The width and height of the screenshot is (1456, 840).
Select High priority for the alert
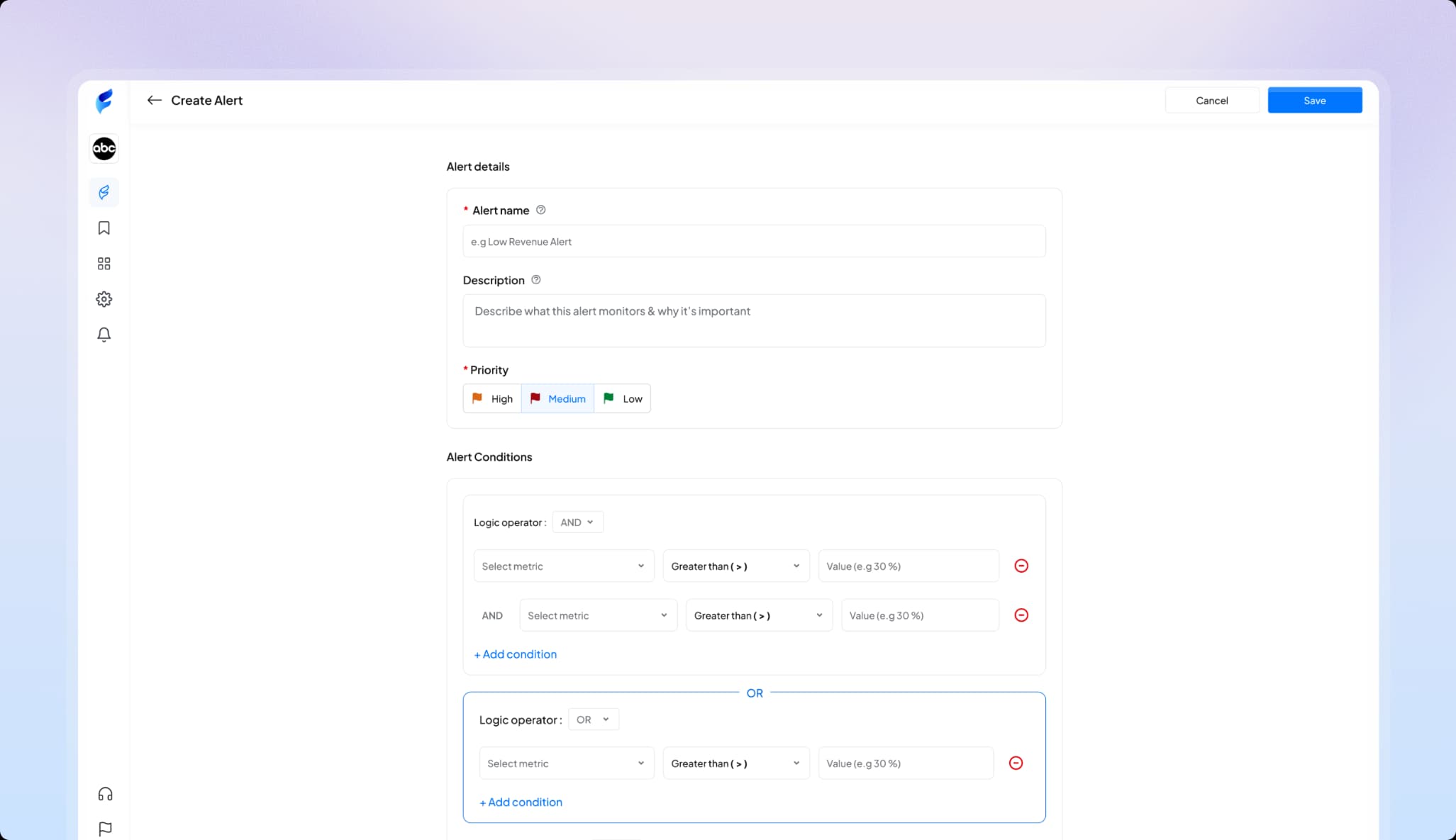click(491, 398)
